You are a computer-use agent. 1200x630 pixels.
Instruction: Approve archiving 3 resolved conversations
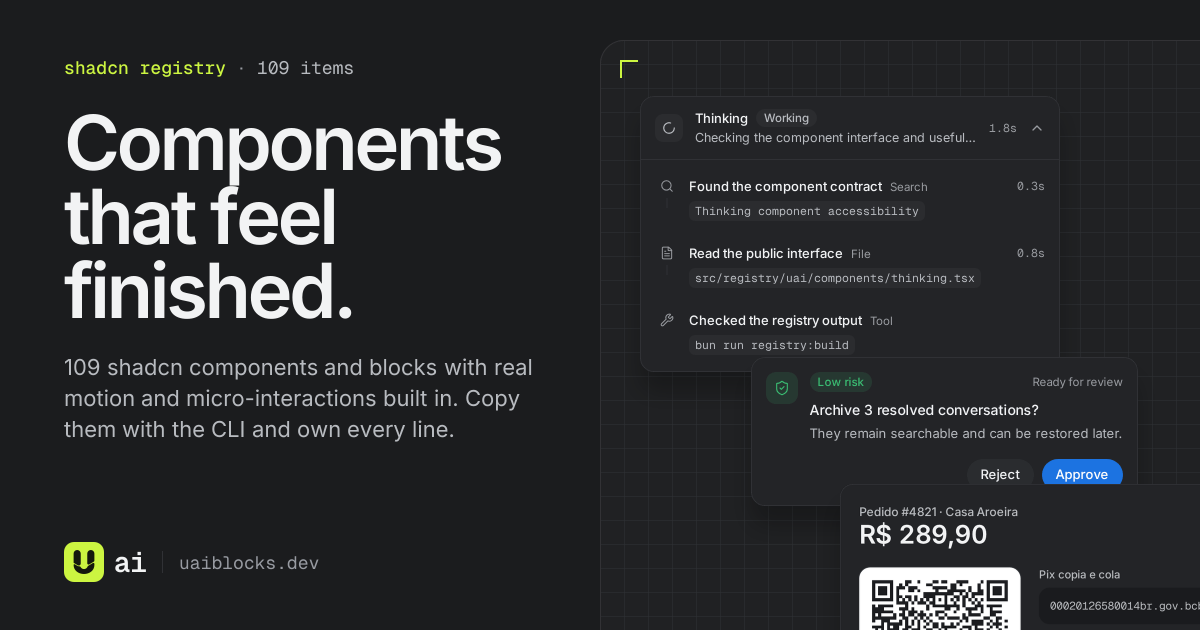pyautogui.click(x=1082, y=474)
